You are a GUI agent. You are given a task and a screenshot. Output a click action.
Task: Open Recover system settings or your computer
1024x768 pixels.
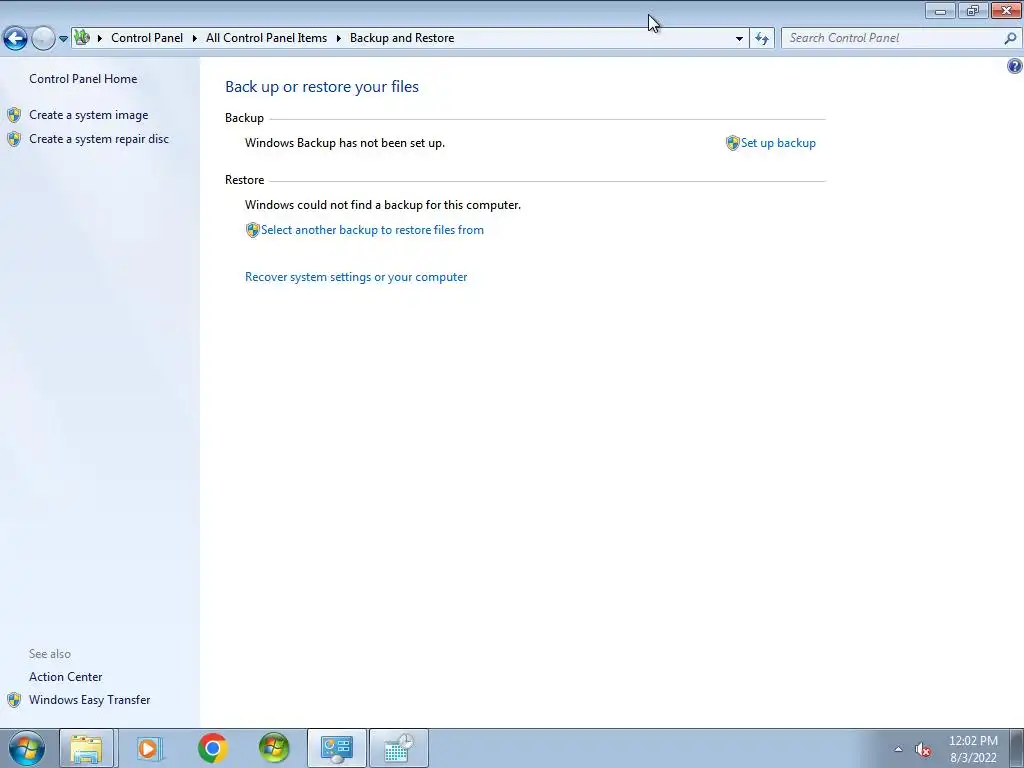[356, 277]
